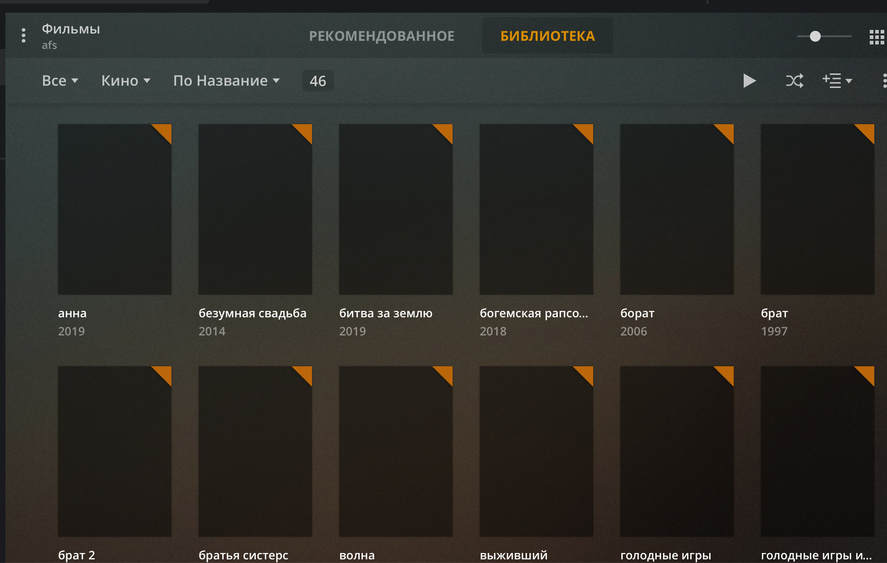Switch to the grid view
This screenshot has width=887, height=563.
pyautogui.click(x=877, y=37)
